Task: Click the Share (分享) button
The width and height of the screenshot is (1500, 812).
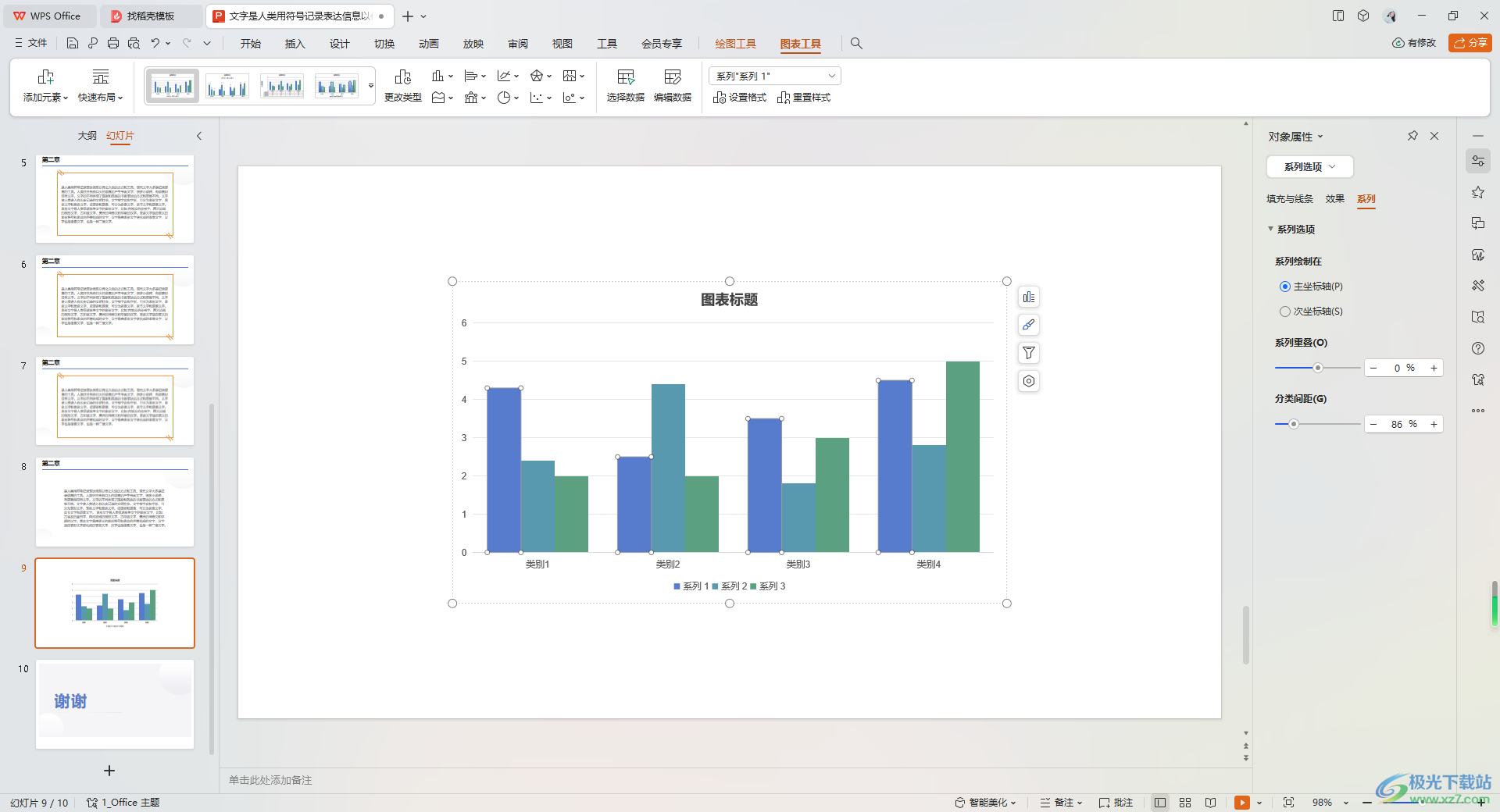Action: point(1470,43)
